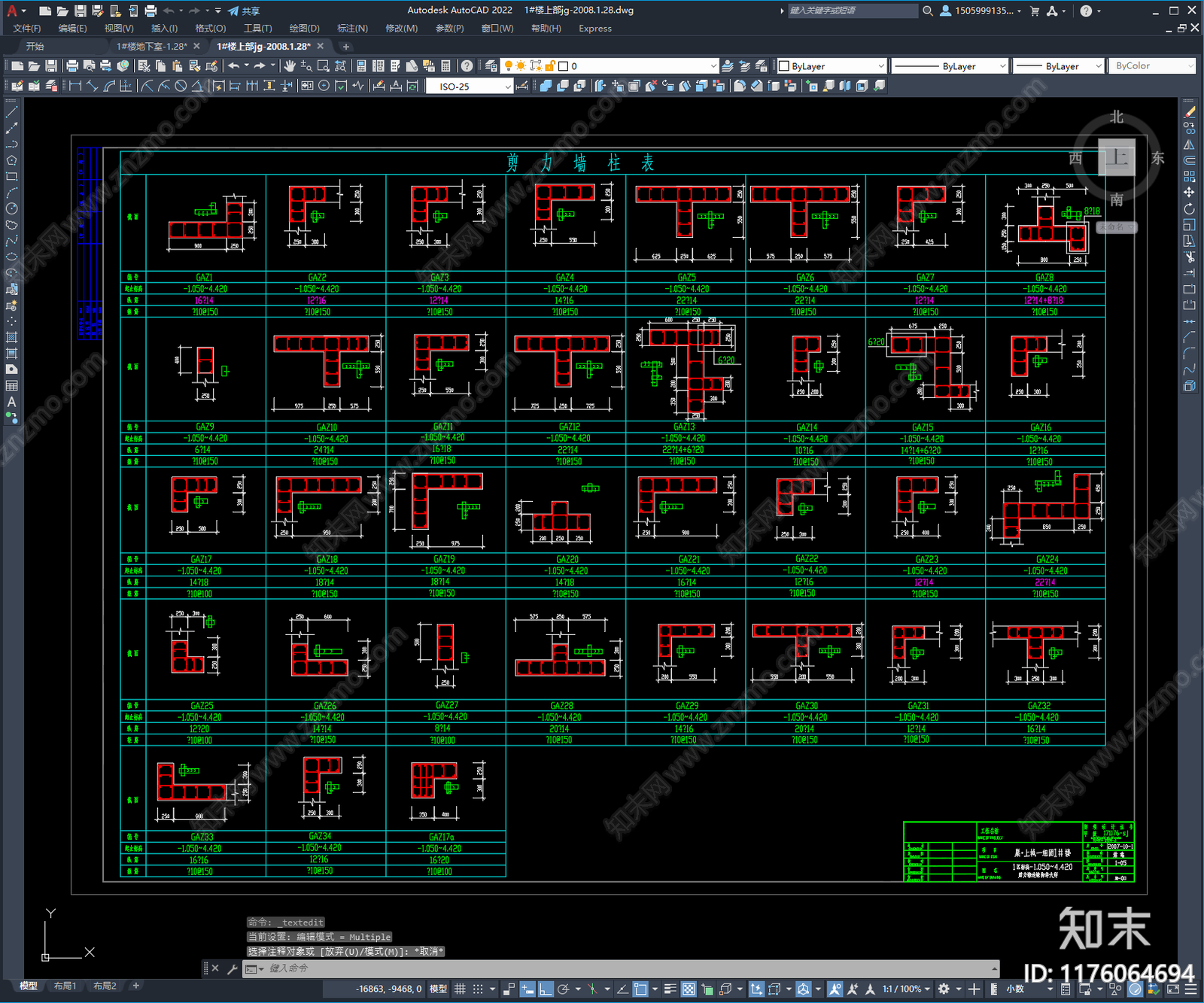Expand the user account 1505999135 dropdown

click(981, 11)
